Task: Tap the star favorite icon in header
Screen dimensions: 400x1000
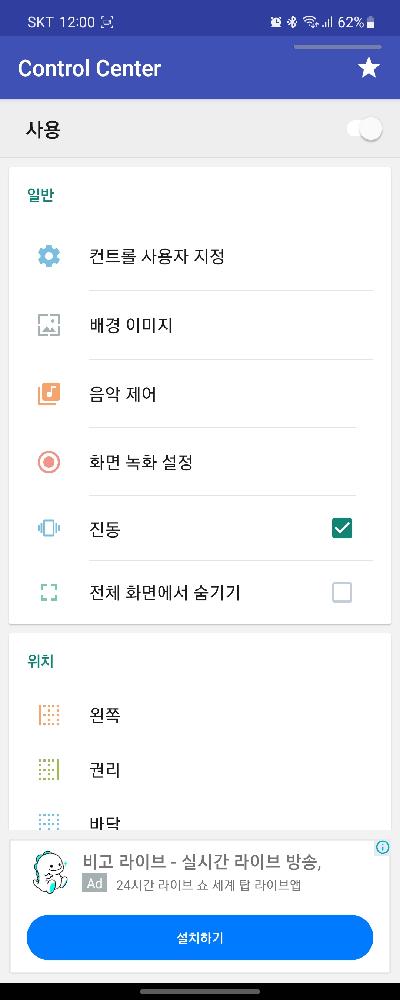Action: point(369,68)
